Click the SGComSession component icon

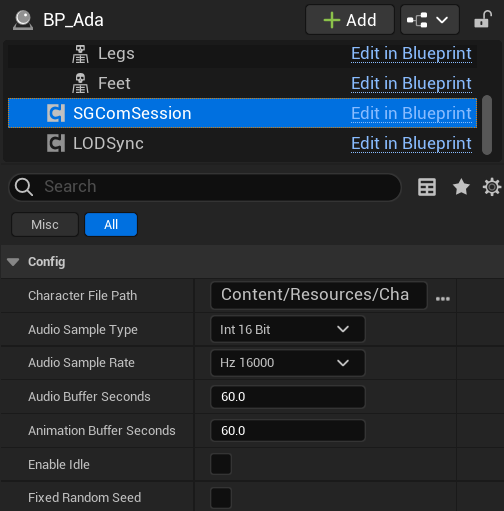click(56, 113)
